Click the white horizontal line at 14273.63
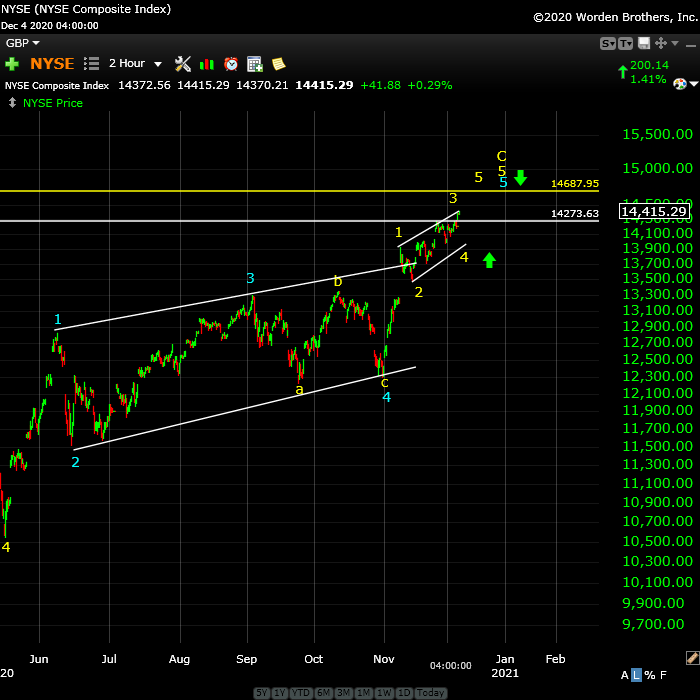 [x=299, y=221]
